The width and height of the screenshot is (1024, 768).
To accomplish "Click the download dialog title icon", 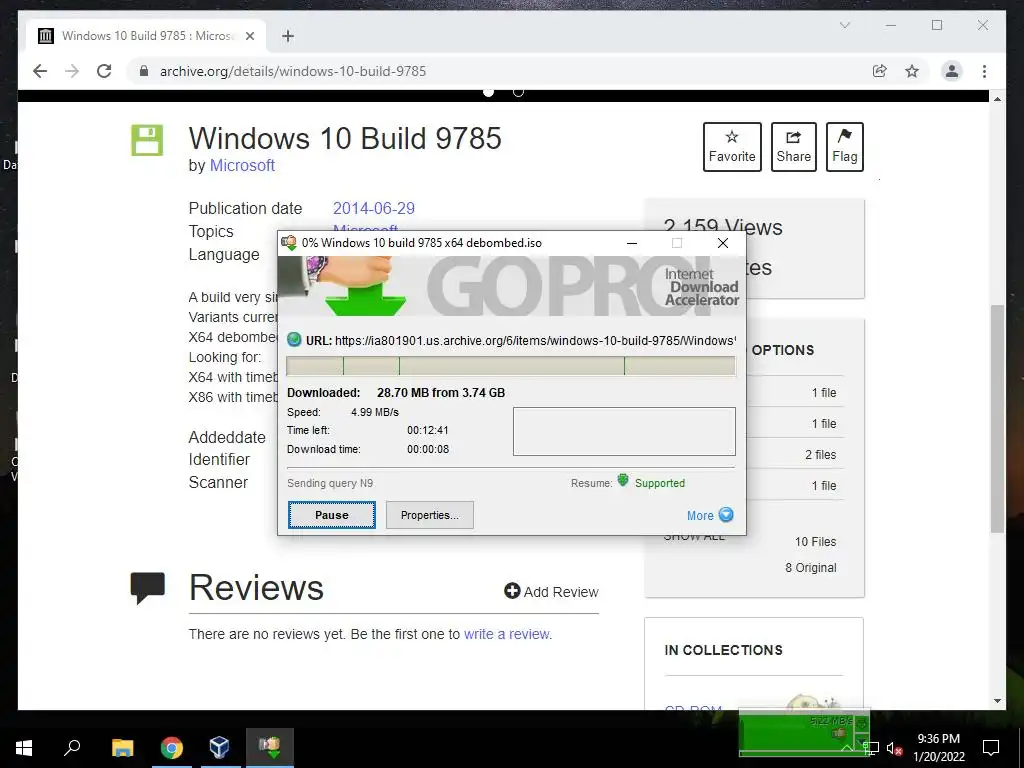I will pyautogui.click(x=289, y=243).
